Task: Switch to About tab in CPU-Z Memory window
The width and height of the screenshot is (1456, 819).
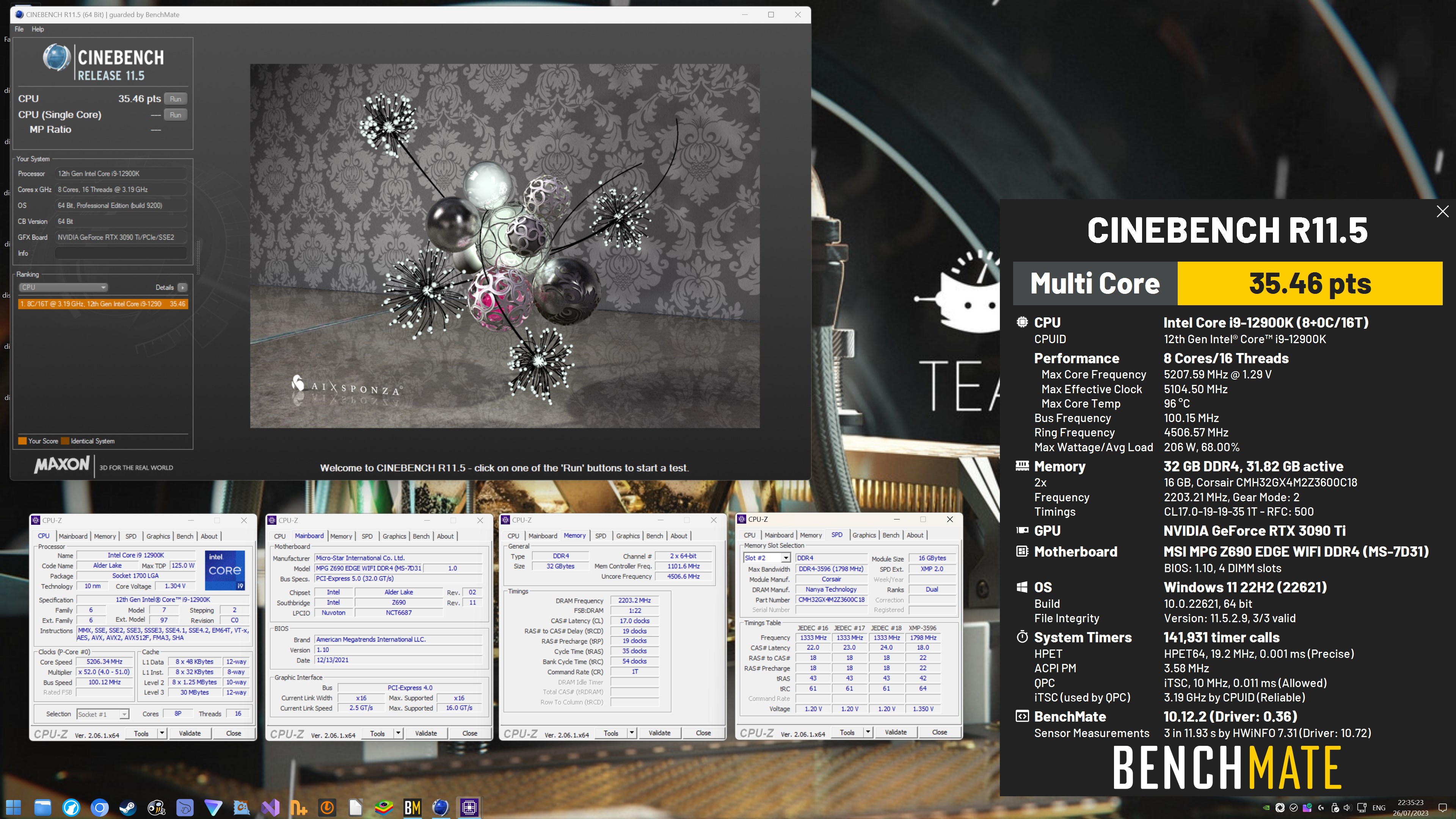Action: 679,536
